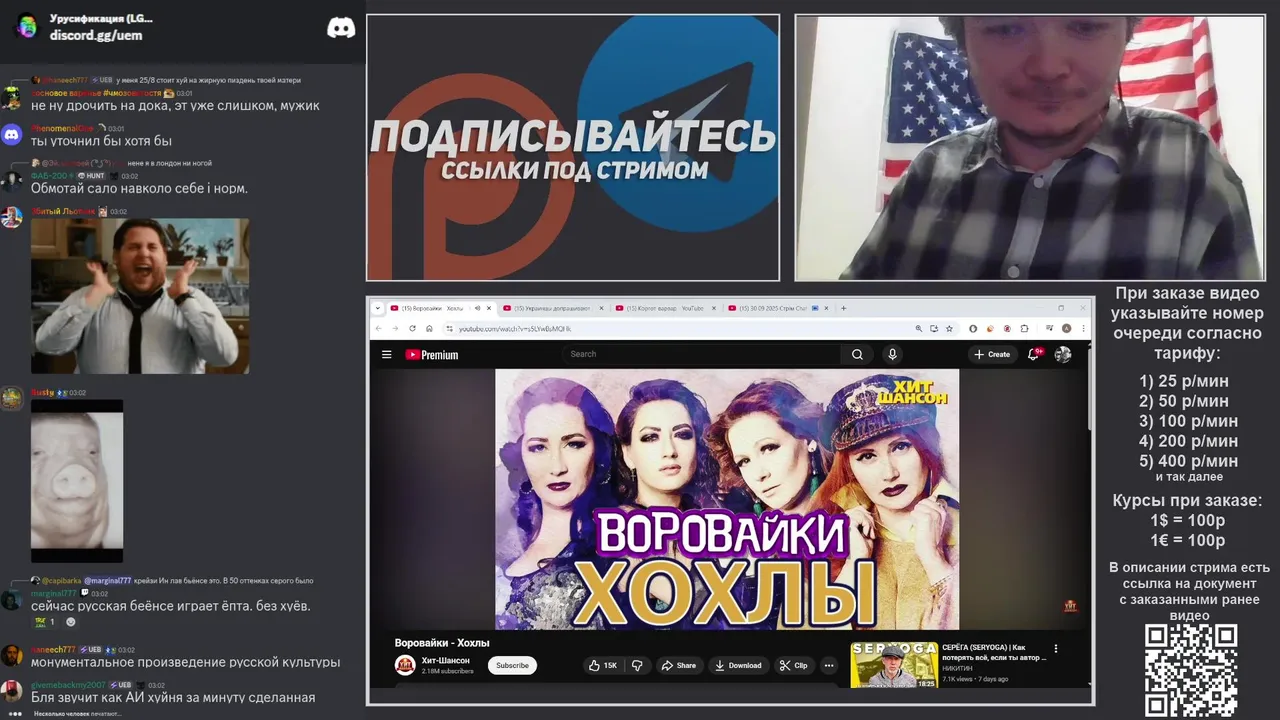
Task: Open site information icon in address bar
Action: (x=449, y=328)
